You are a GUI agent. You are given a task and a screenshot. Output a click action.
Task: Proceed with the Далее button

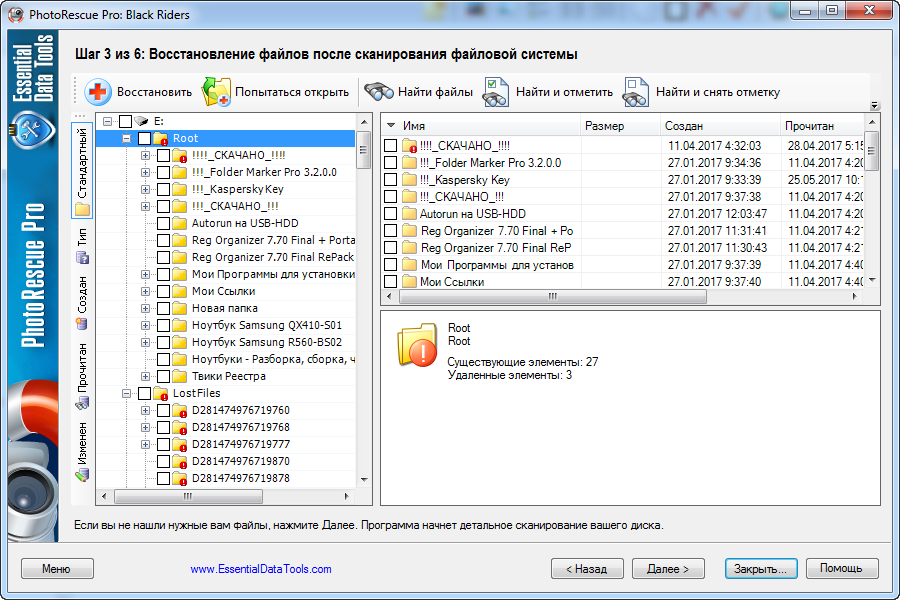pos(668,569)
